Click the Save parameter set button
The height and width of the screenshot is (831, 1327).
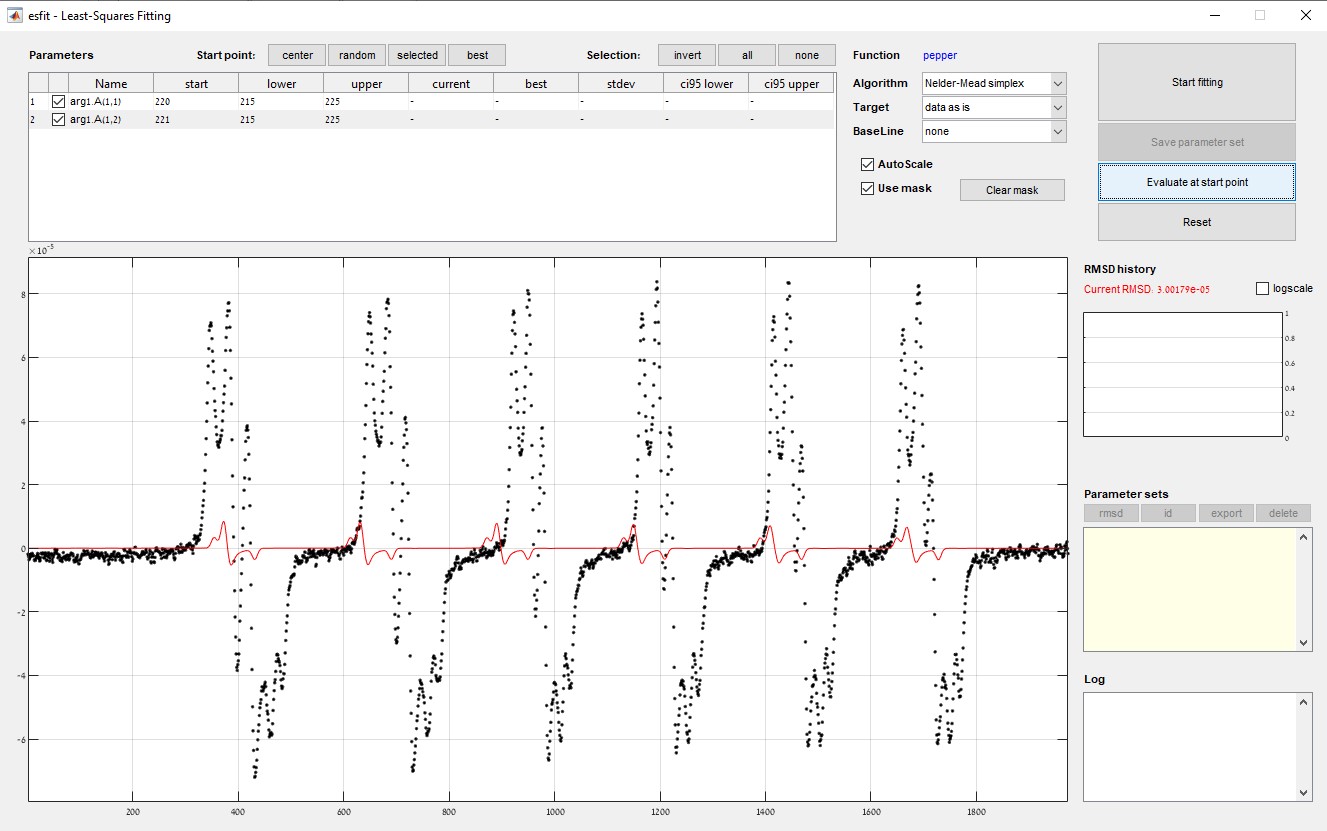click(1196, 142)
